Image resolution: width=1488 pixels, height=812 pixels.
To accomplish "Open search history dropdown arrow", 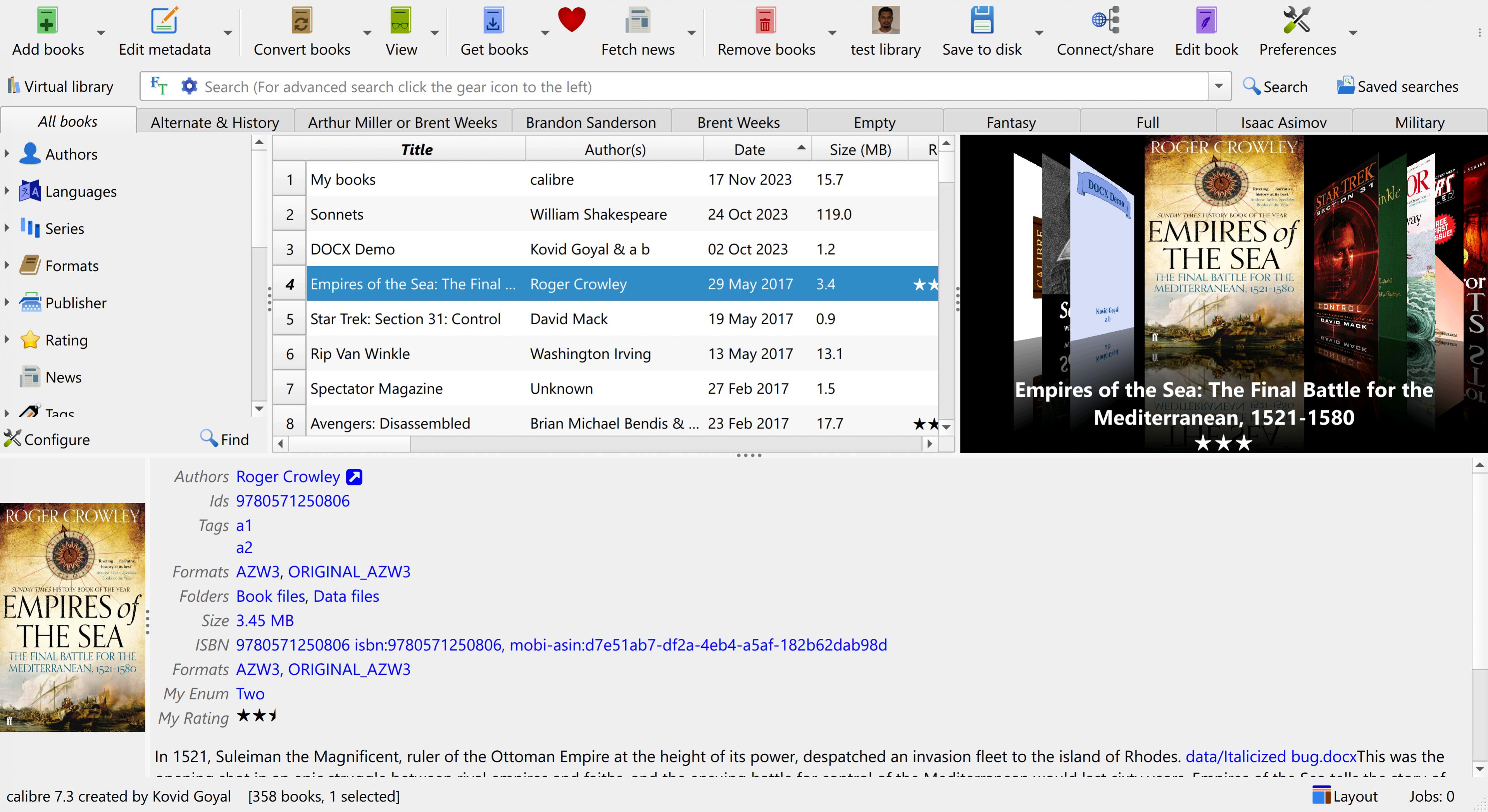I will (1219, 86).
